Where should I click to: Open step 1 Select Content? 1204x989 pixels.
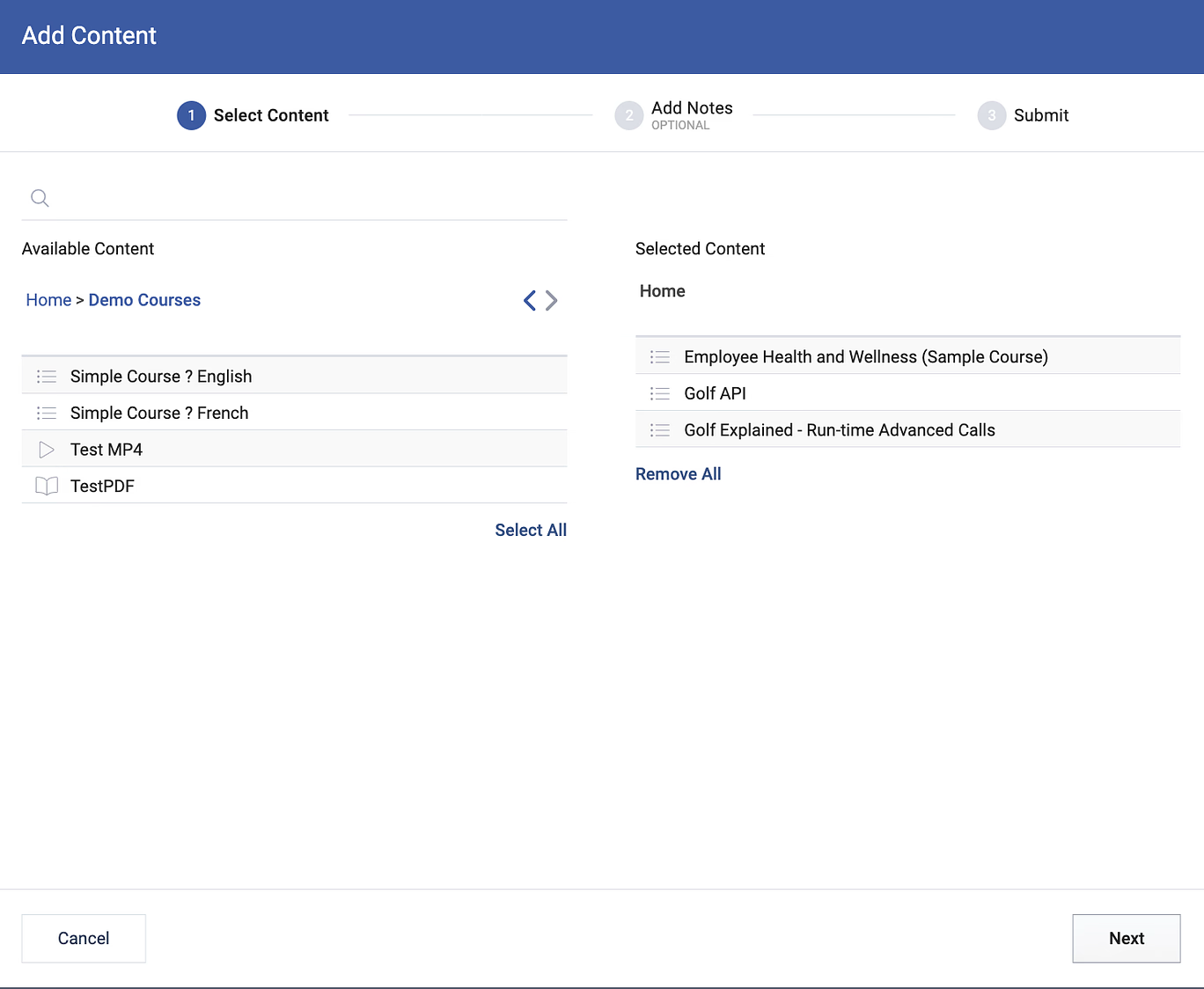pyautogui.click(x=253, y=115)
